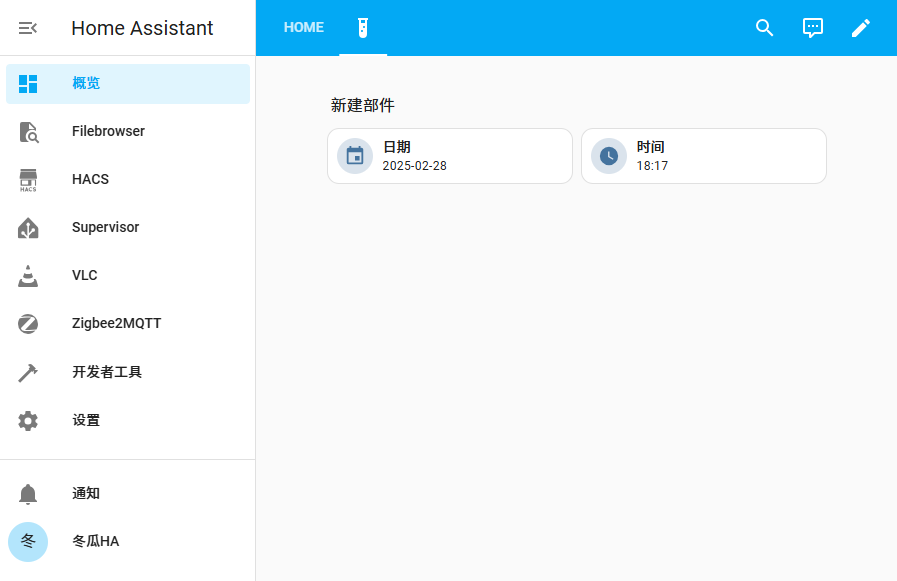Open the HACS sidebar label
The width and height of the screenshot is (897, 581).
90,179
